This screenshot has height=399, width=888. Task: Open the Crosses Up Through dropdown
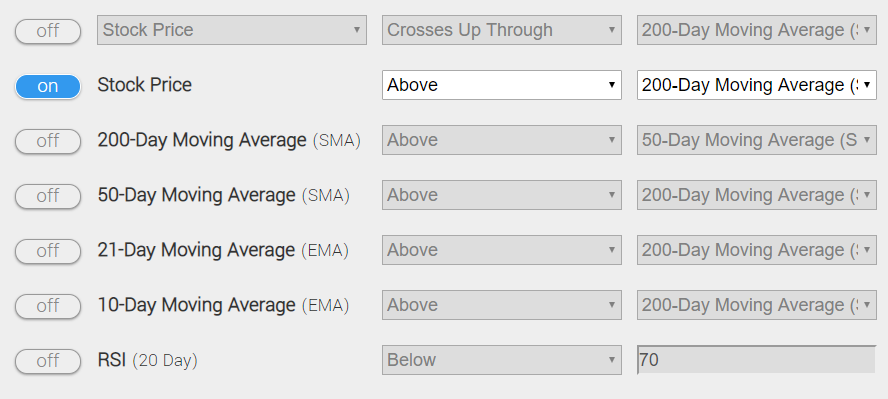pyautogui.click(x=502, y=30)
